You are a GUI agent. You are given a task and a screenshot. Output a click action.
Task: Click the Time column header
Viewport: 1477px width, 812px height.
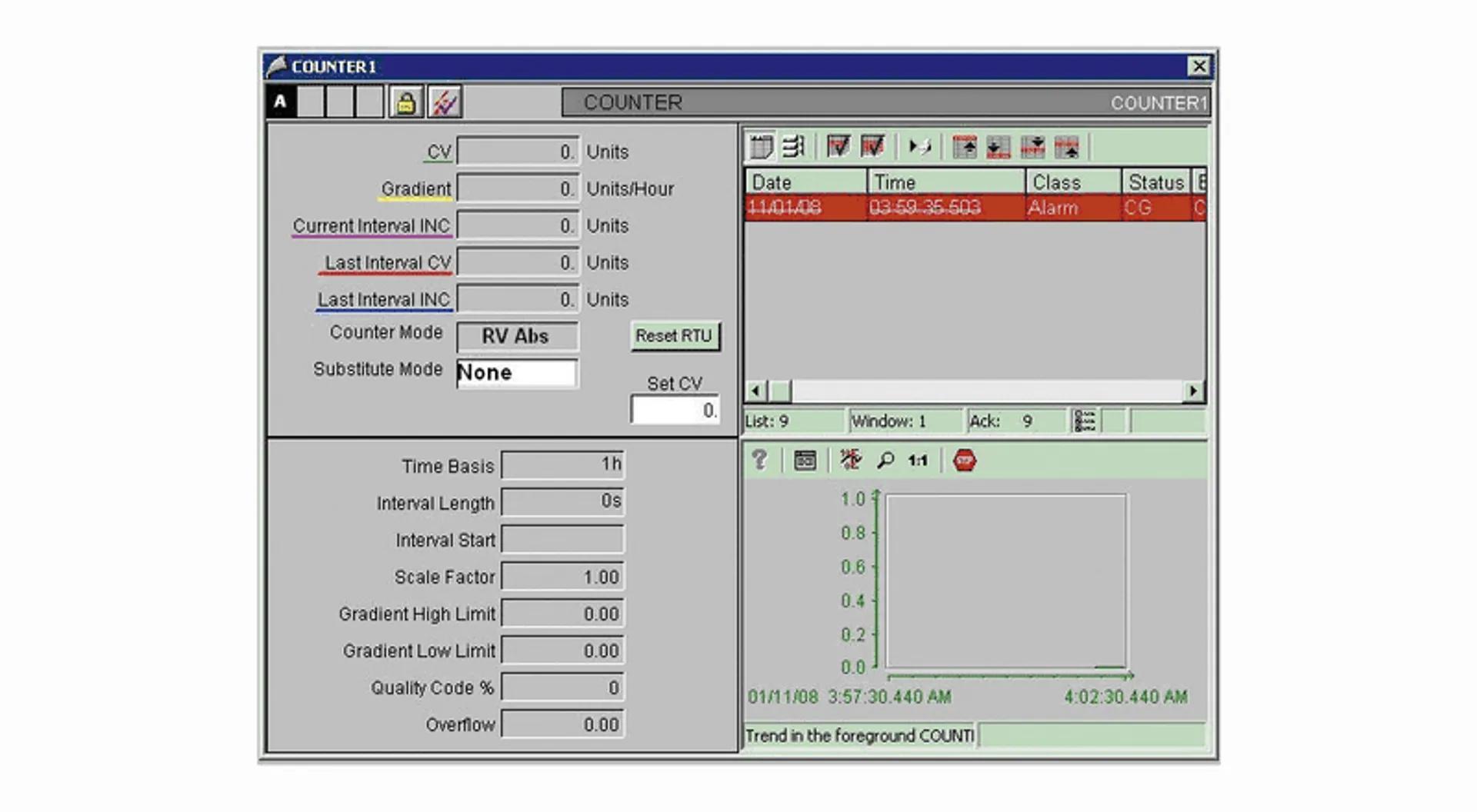click(x=946, y=182)
